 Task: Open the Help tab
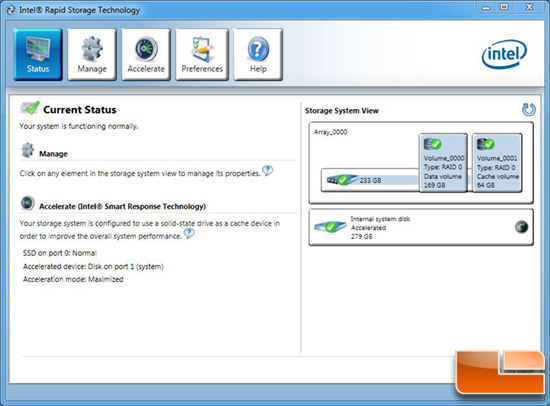coord(258,54)
